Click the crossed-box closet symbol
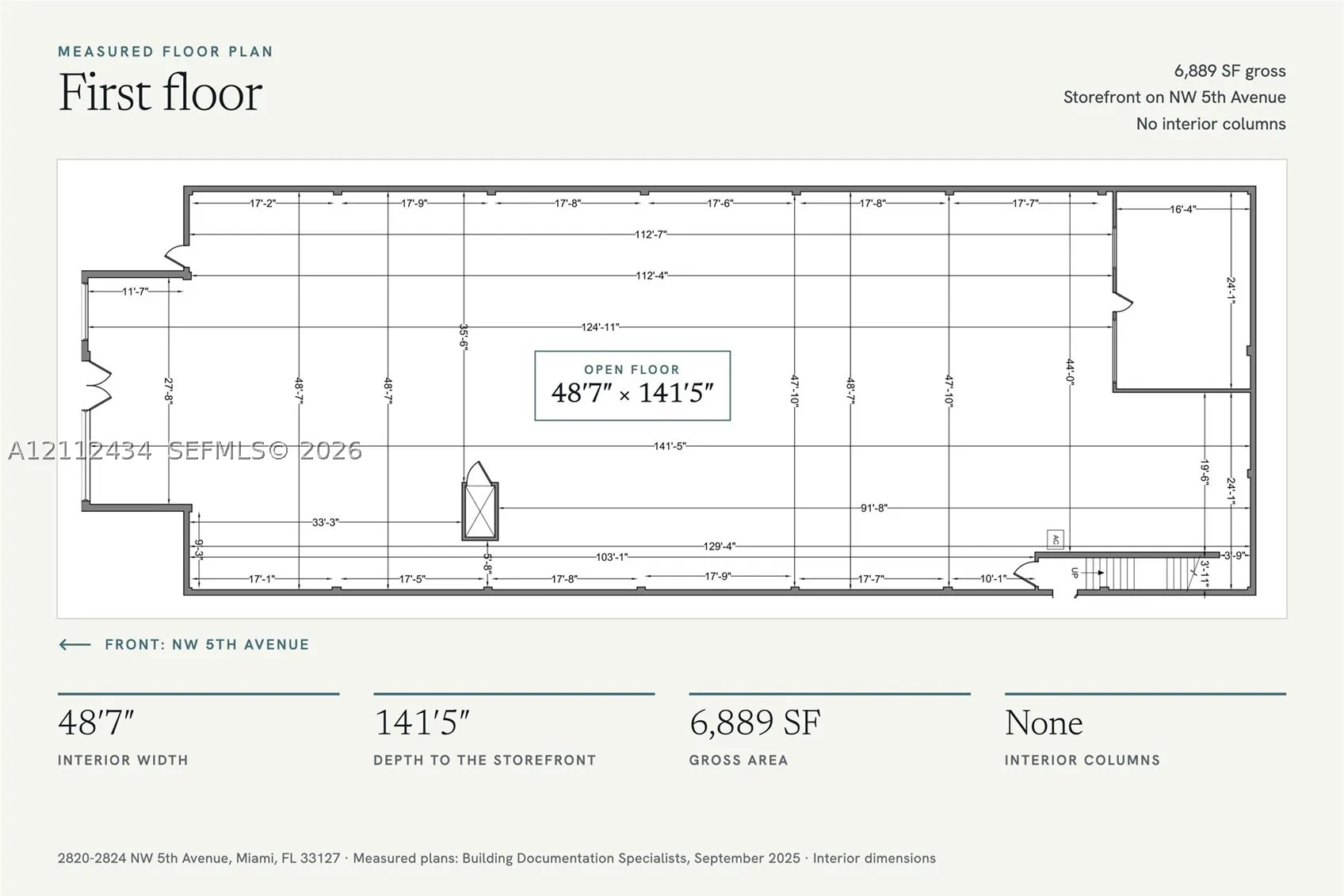Screen dimensions: 1344x896 [479, 512]
